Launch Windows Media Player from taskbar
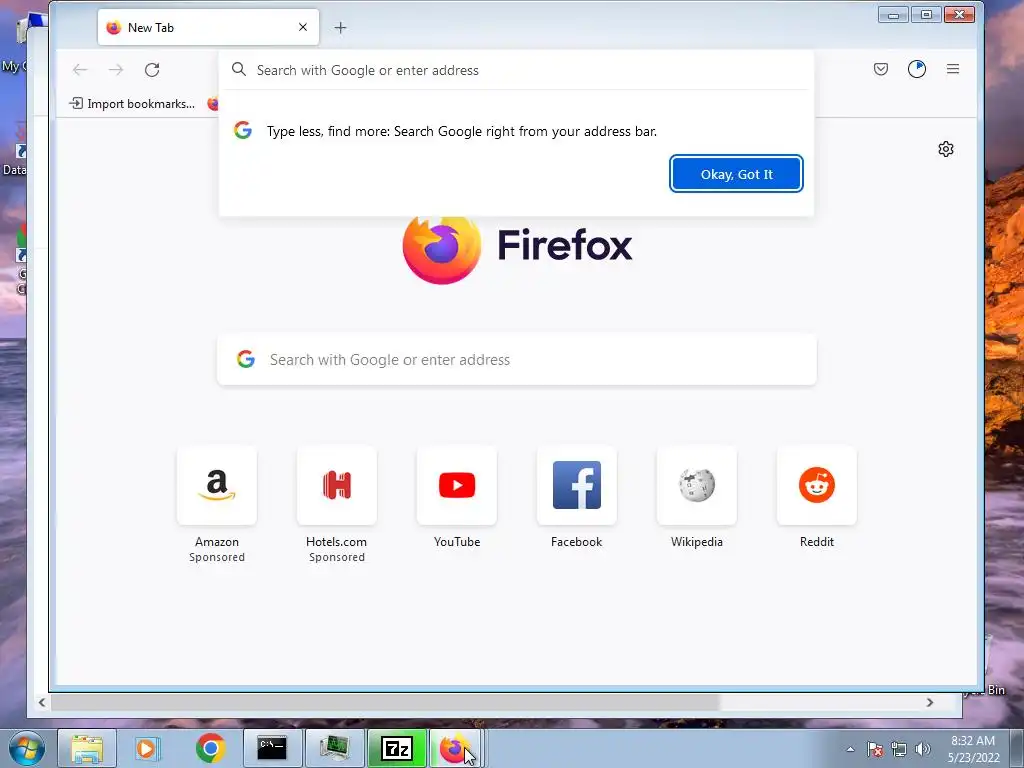 click(148, 748)
